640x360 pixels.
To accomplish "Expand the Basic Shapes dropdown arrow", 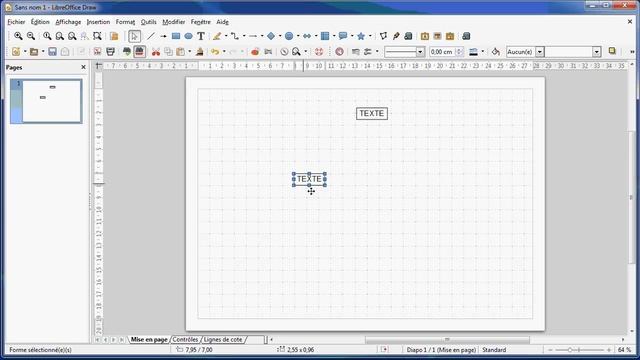I will [x=280, y=36].
